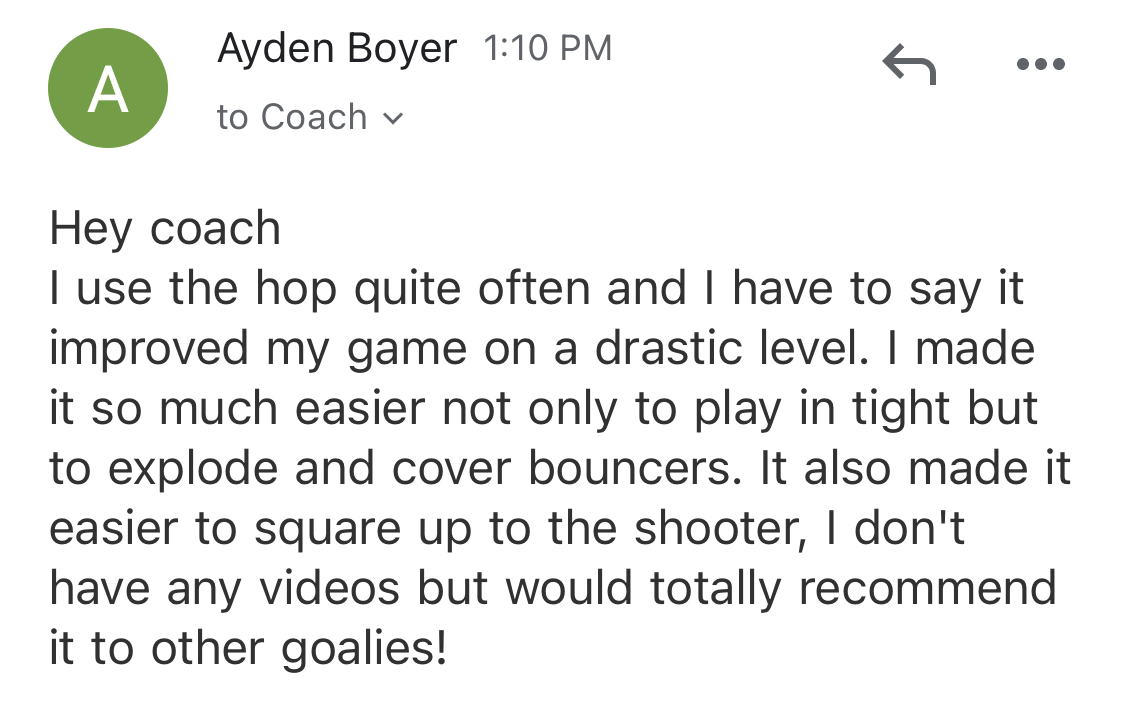
Task: Tap the green A sender avatar
Action: 108,88
